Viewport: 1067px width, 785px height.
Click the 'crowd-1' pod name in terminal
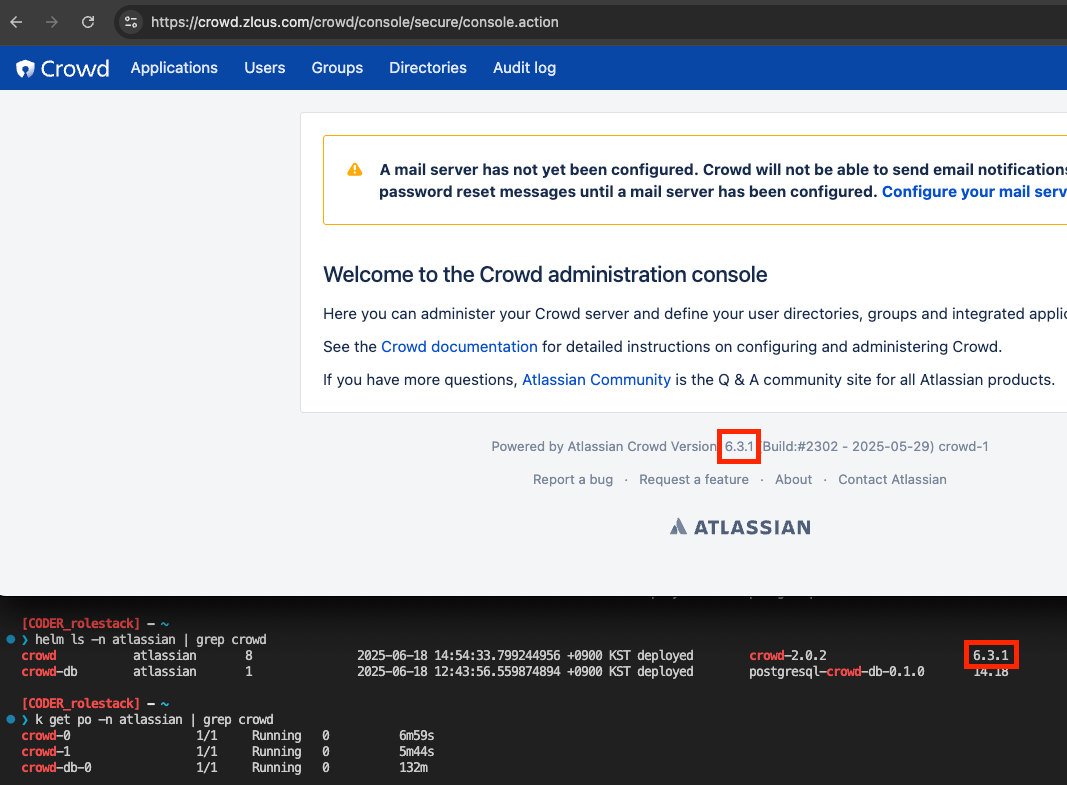point(46,752)
